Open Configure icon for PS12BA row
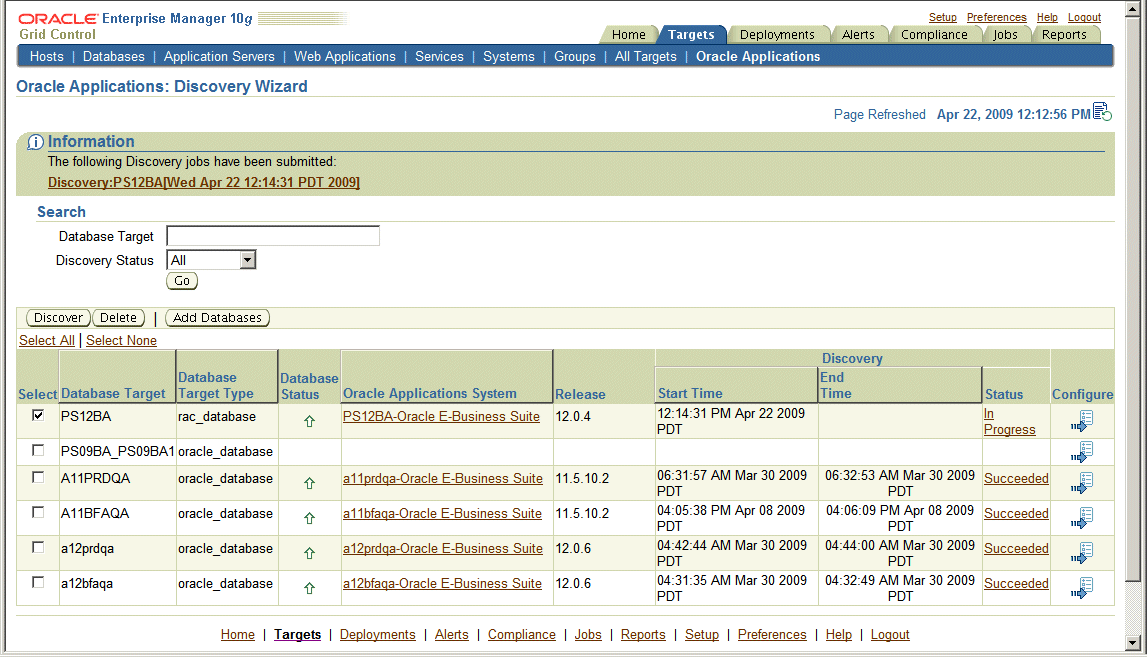The height and width of the screenshot is (657, 1147). tap(1082, 421)
